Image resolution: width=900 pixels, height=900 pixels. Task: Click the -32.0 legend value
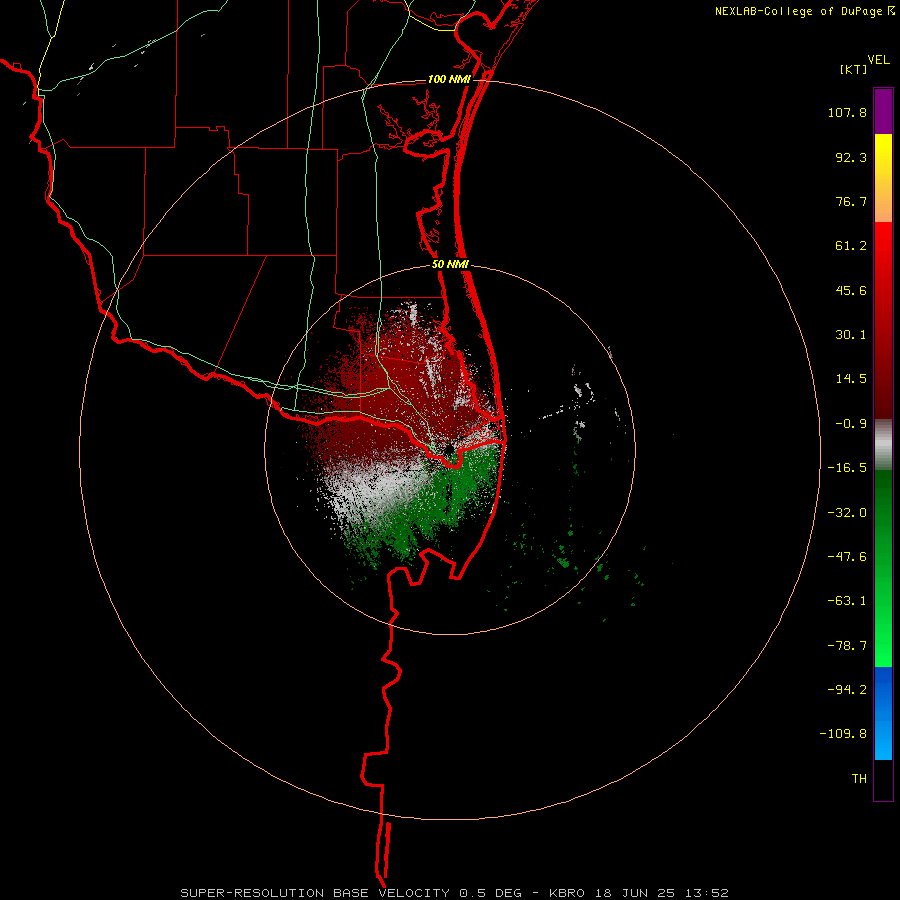[x=847, y=513]
